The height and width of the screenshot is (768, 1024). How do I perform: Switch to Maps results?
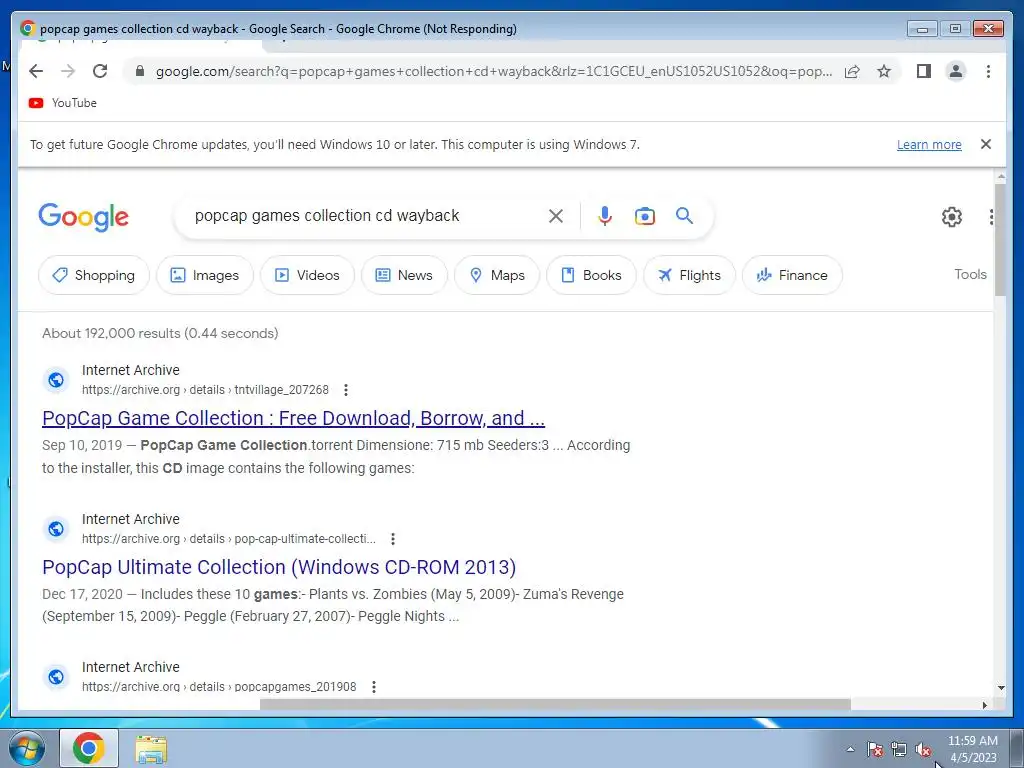point(497,276)
